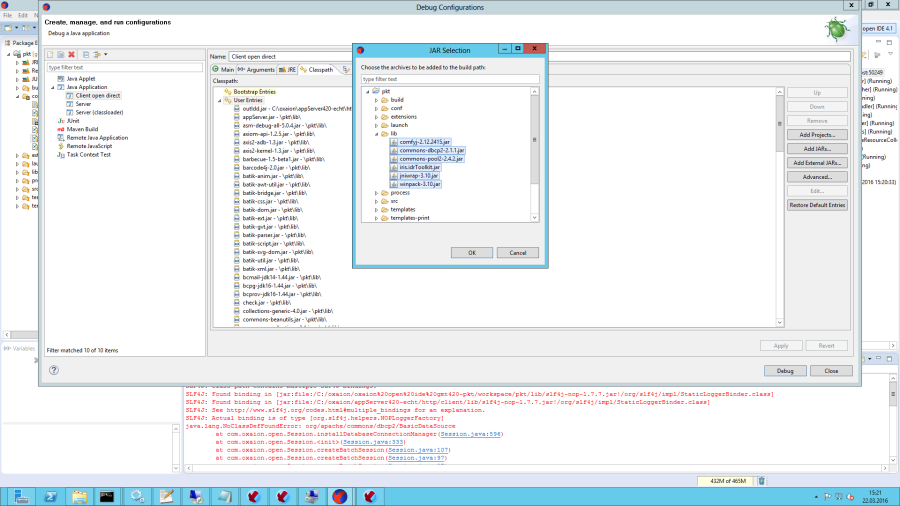This screenshot has height=506, width=900.
Task: Select iris.idrToolkit.jar file
Action: (x=420, y=167)
